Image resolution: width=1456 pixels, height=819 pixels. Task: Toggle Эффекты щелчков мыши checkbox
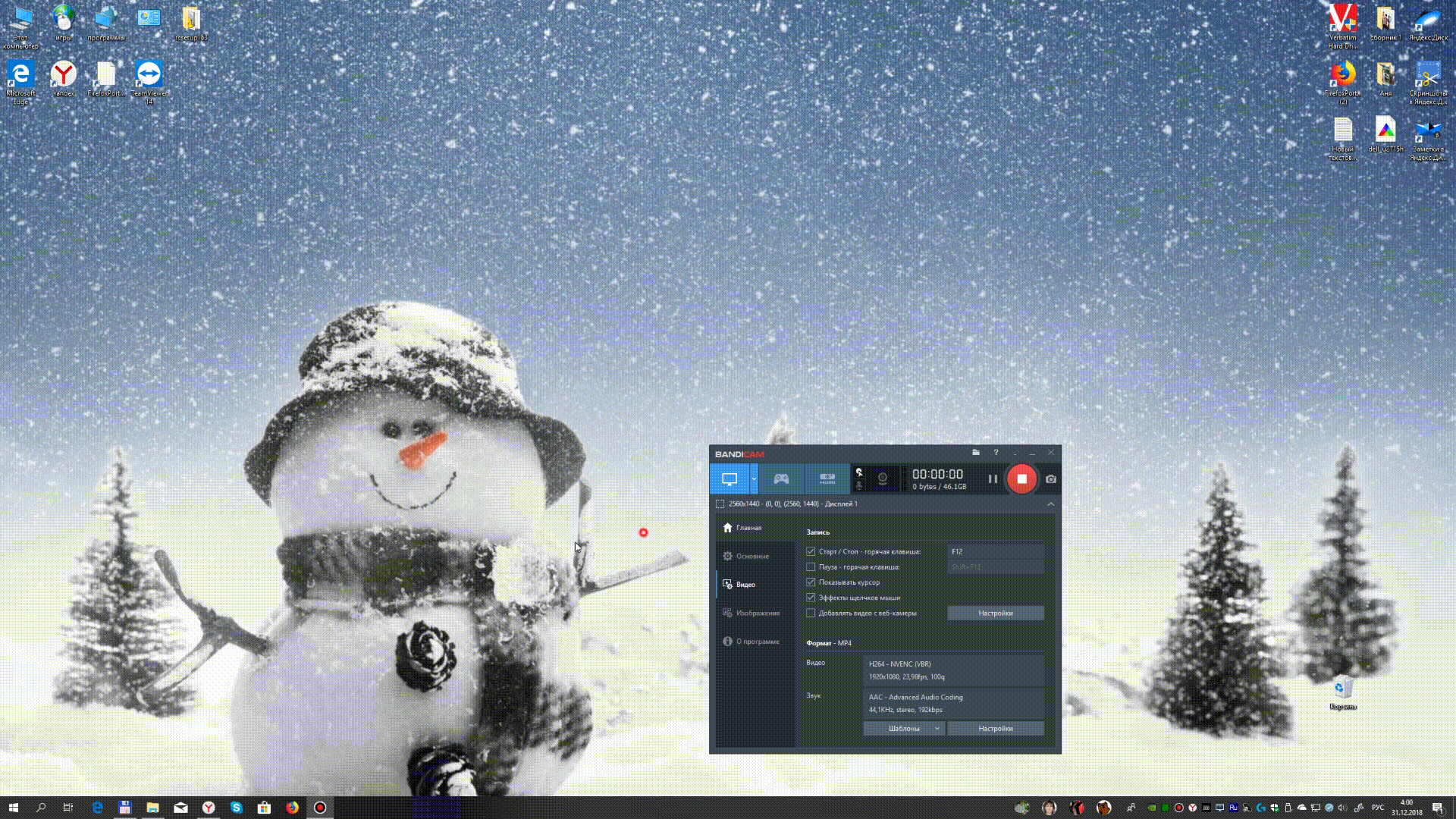tap(811, 598)
